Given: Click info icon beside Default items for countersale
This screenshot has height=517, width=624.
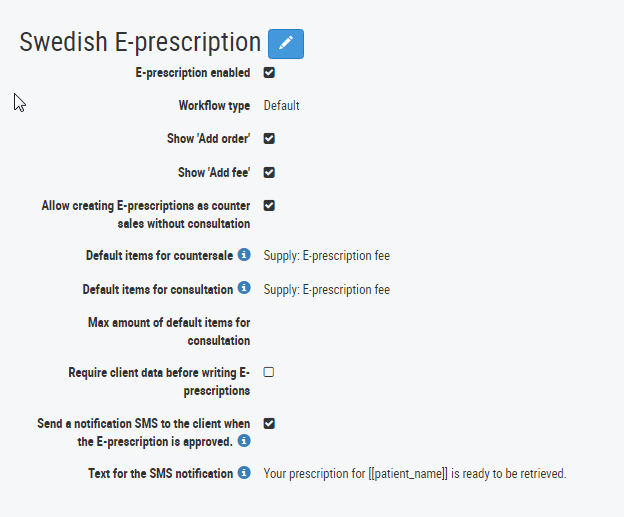Looking at the screenshot, I should (x=244, y=254).
